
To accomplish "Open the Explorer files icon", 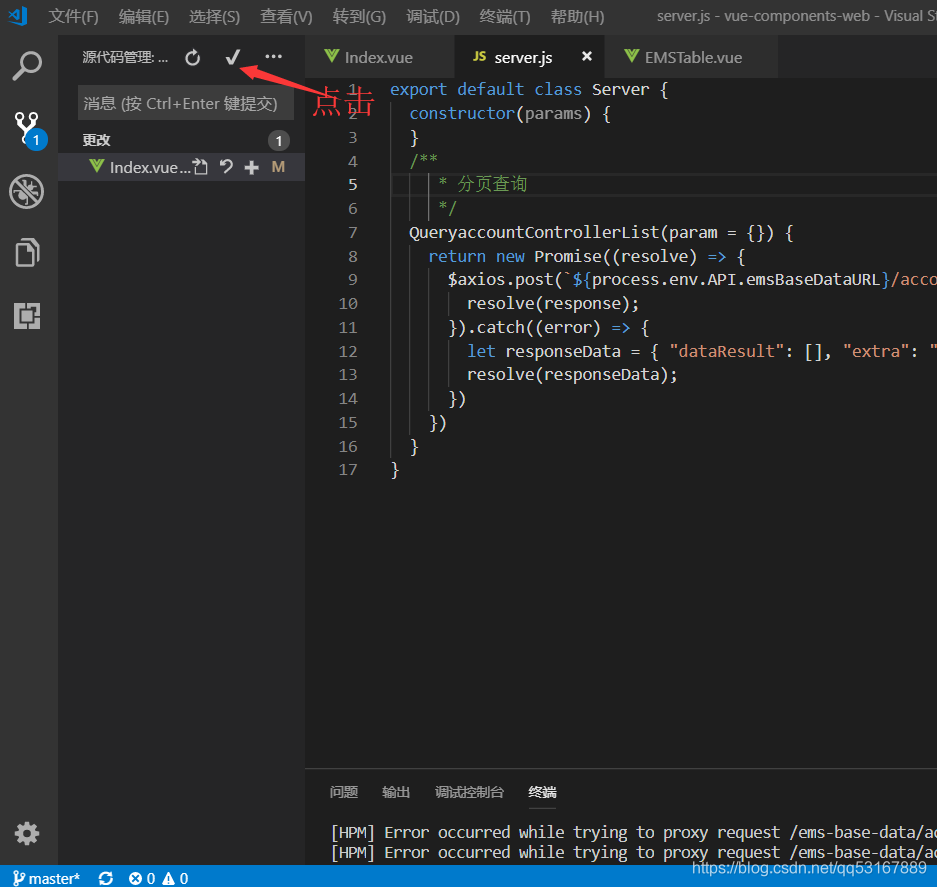I will click(x=27, y=252).
